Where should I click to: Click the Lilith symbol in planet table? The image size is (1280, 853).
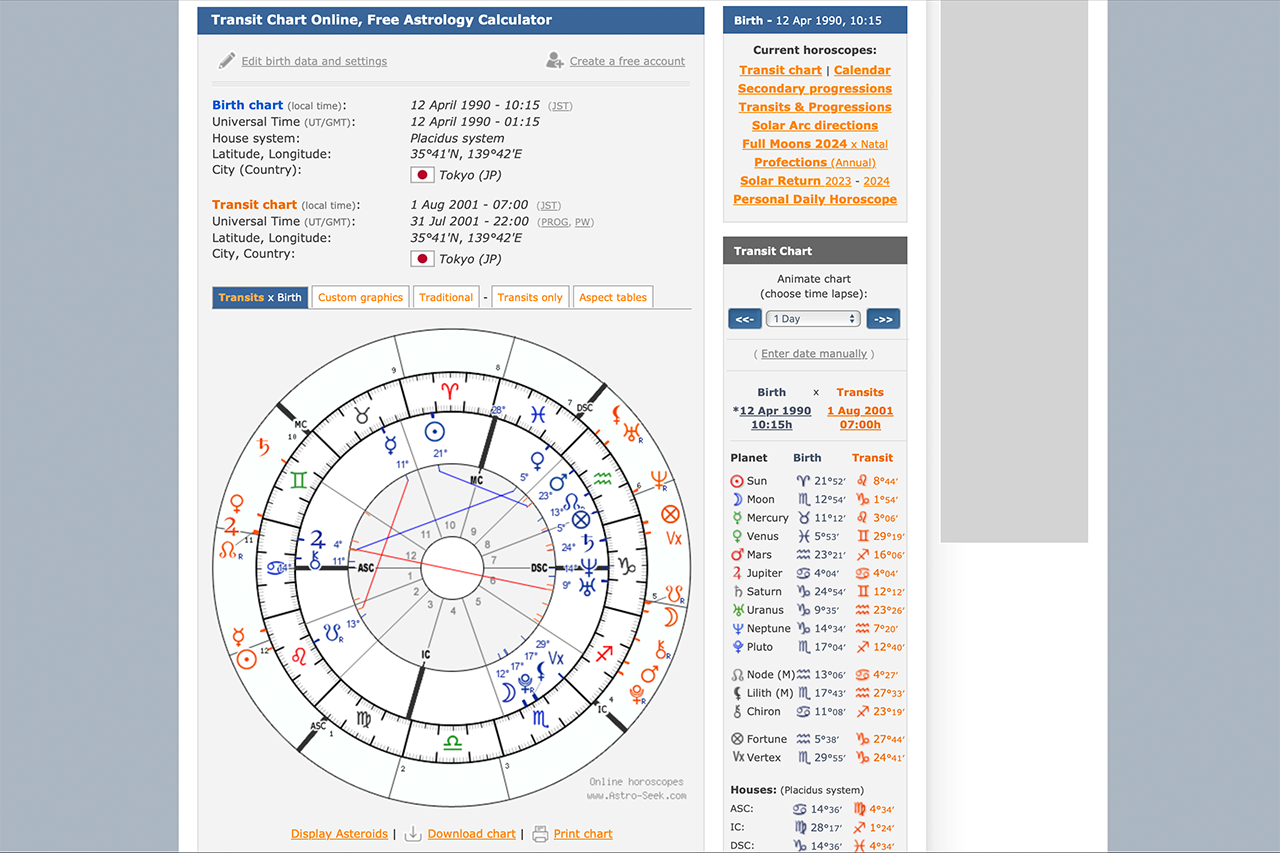click(x=738, y=693)
